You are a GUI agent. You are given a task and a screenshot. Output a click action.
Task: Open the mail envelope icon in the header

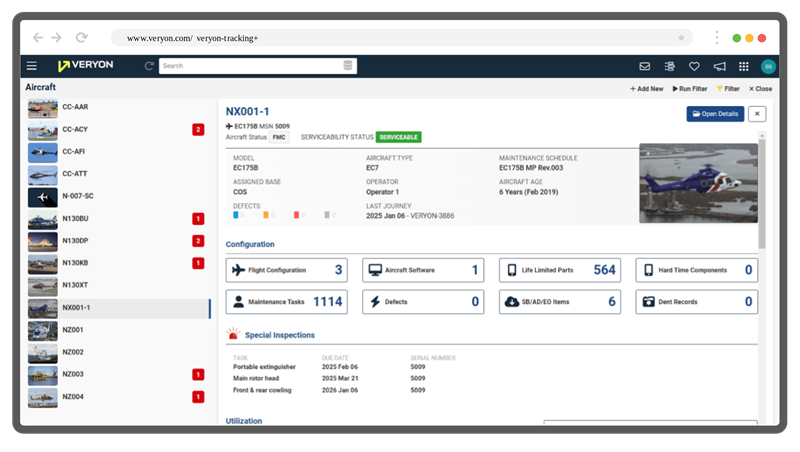(x=644, y=66)
